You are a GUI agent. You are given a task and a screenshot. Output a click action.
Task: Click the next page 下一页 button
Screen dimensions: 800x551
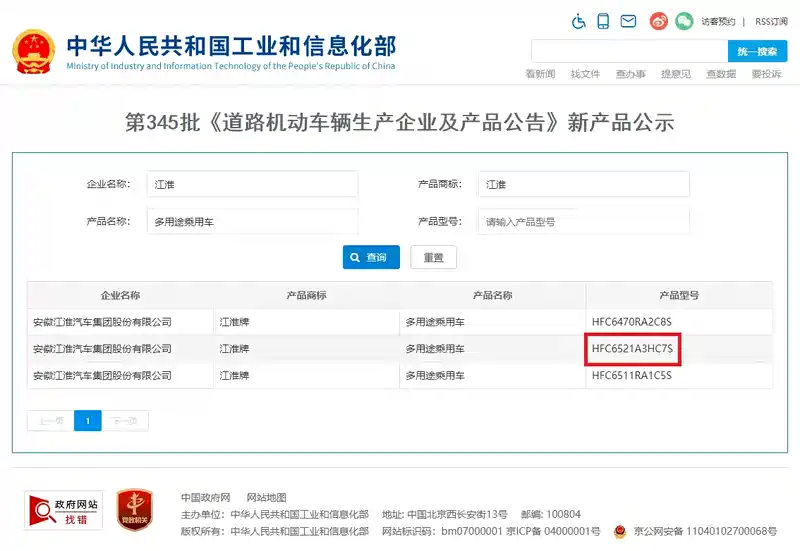[125, 421]
